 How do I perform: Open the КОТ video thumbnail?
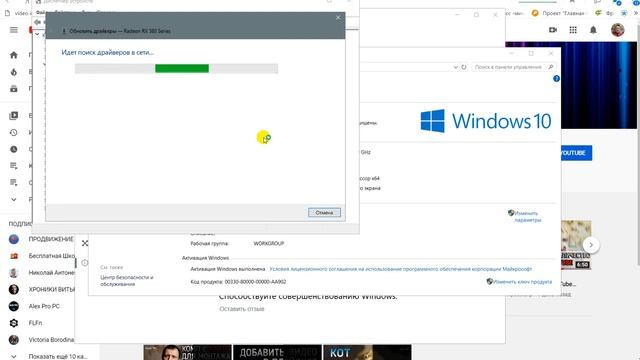tap(367, 353)
